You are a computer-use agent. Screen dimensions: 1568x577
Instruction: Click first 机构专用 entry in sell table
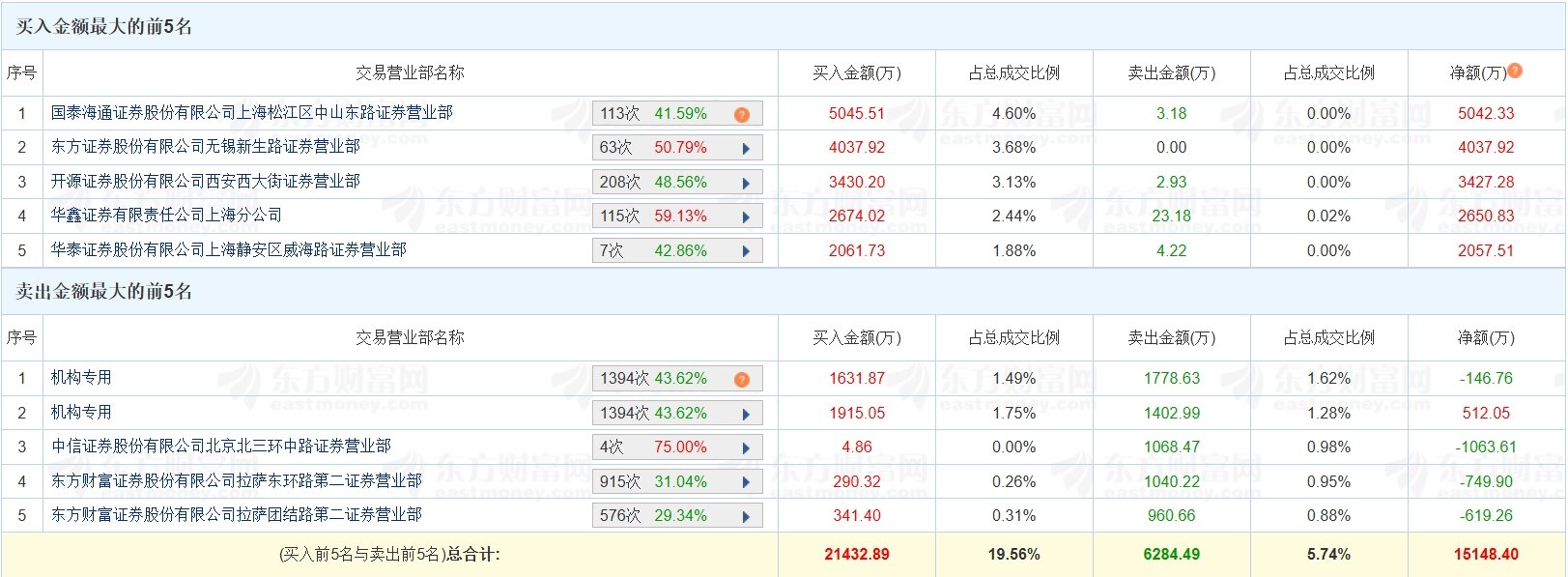81,377
